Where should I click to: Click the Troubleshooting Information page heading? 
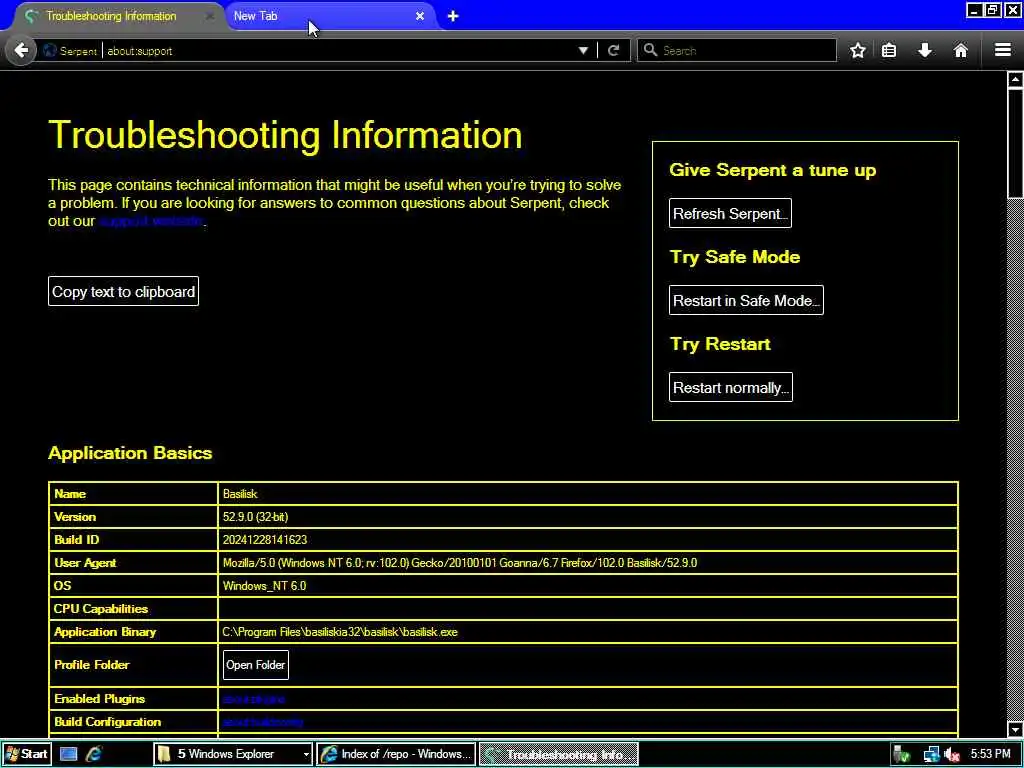(285, 135)
